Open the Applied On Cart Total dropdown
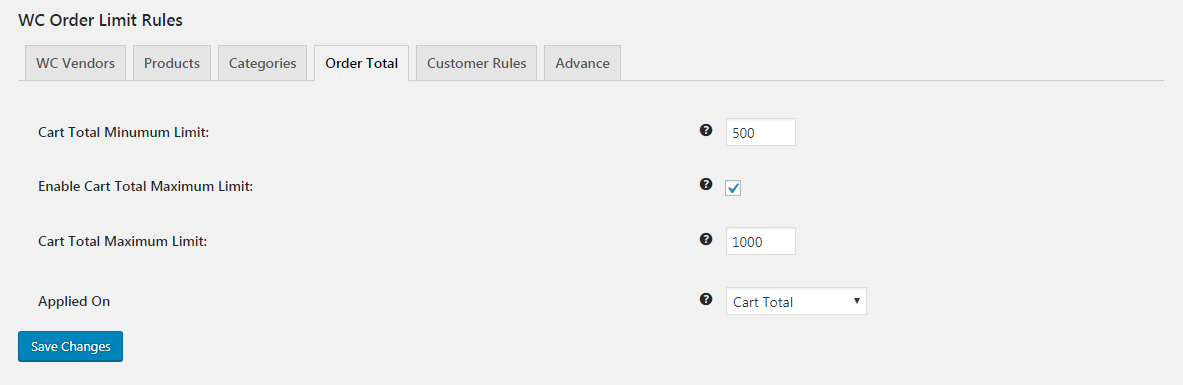This screenshot has height=385, width=1183. [796, 301]
